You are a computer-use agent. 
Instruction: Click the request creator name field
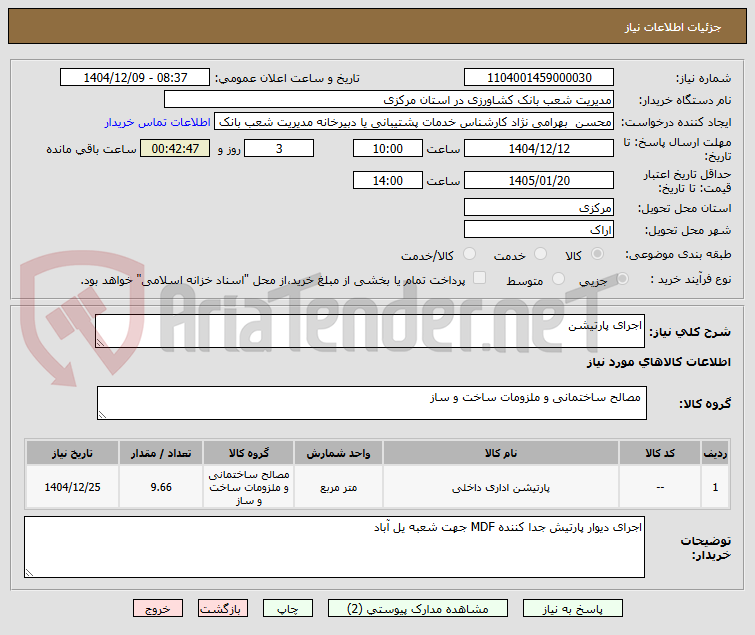coord(414,122)
